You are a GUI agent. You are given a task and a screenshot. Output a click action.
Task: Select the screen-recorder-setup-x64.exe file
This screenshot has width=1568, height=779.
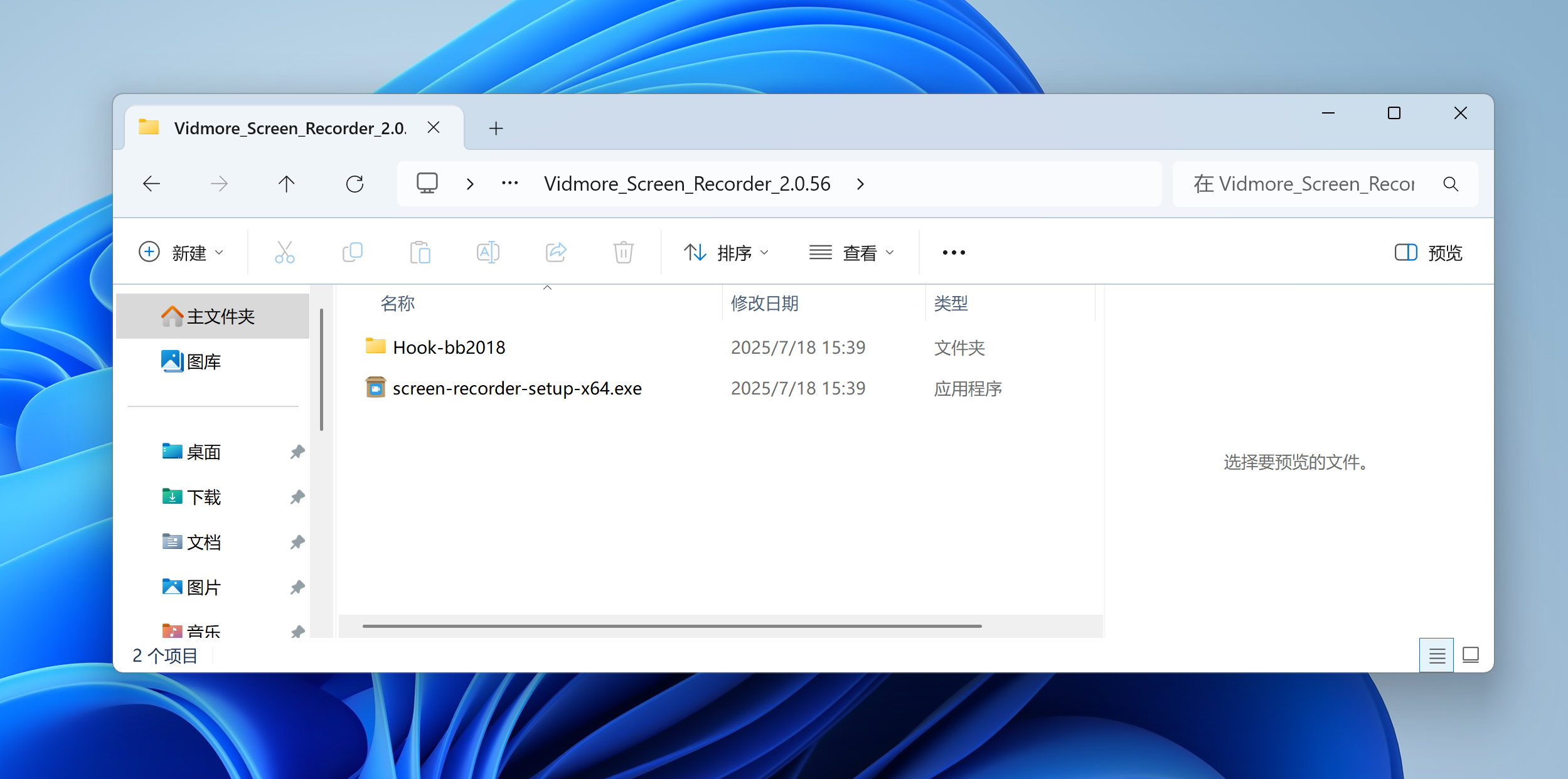516,389
